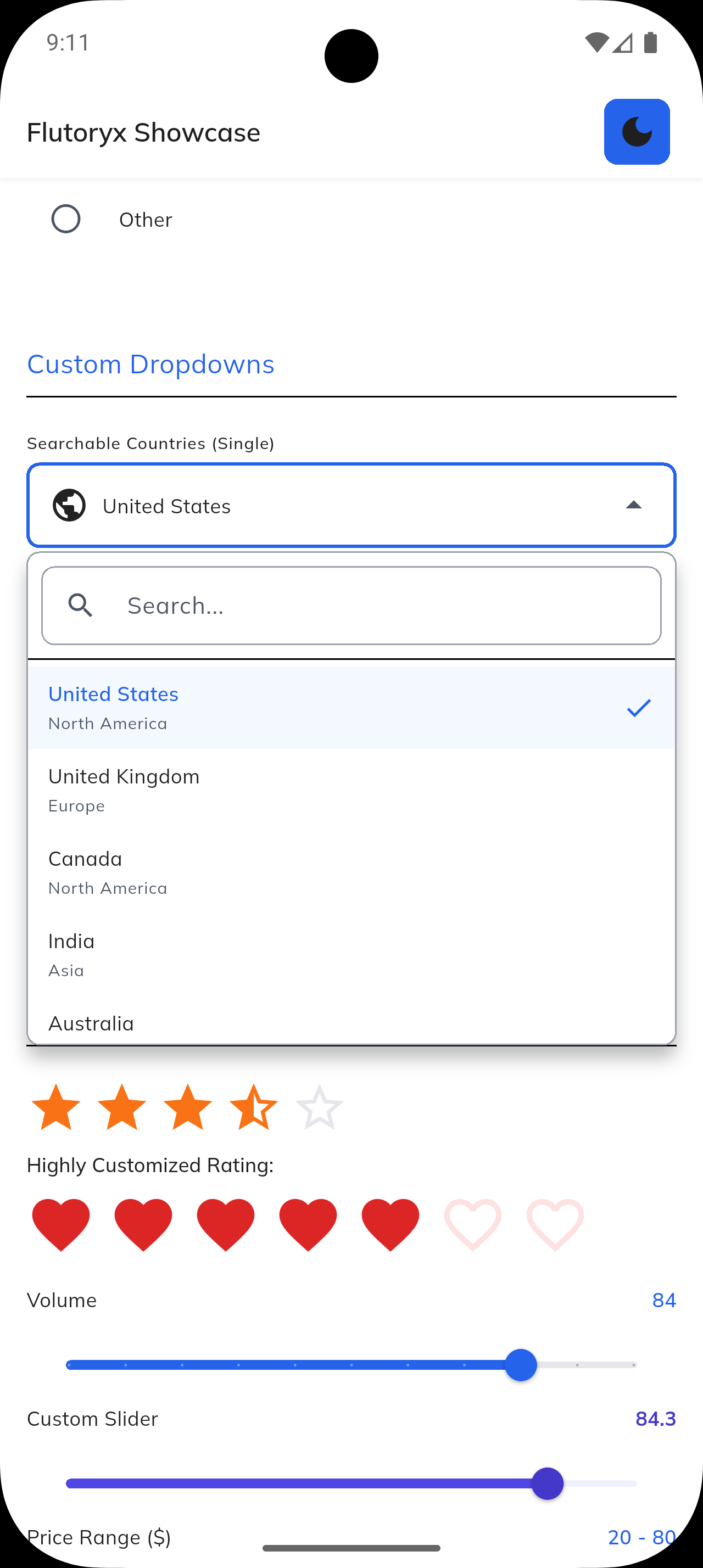Click the magnifier icon in the search bar
The image size is (703, 1568).
point(81,605)
